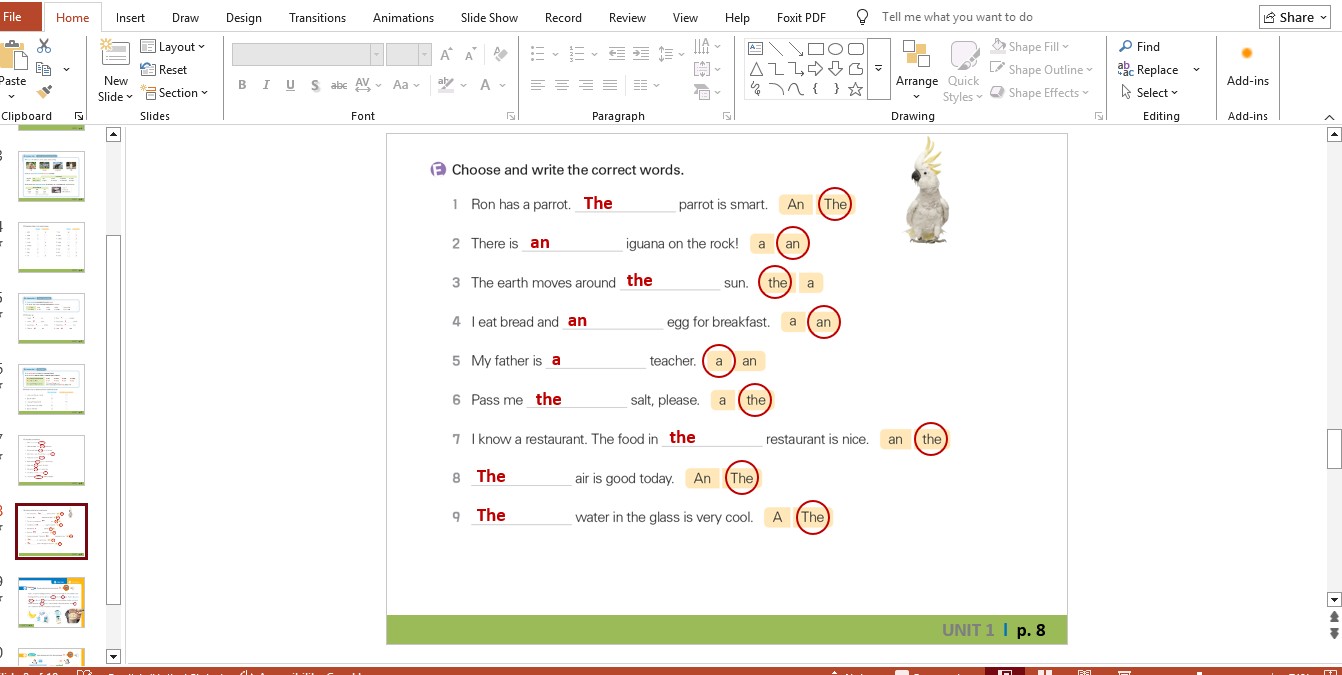
Task: Pick the Text Box shape in shapes gallery
Action: 756,49
